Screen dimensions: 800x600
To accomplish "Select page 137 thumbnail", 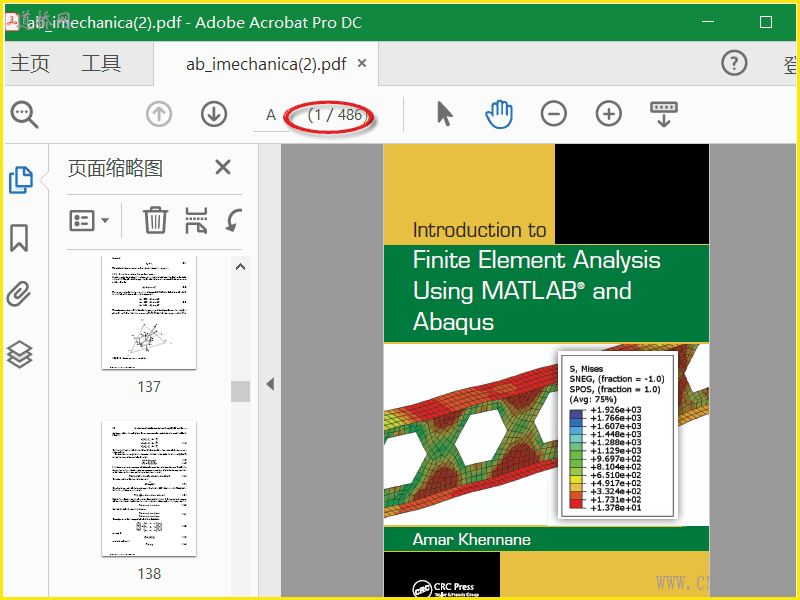I will click(x=149, y=312).
